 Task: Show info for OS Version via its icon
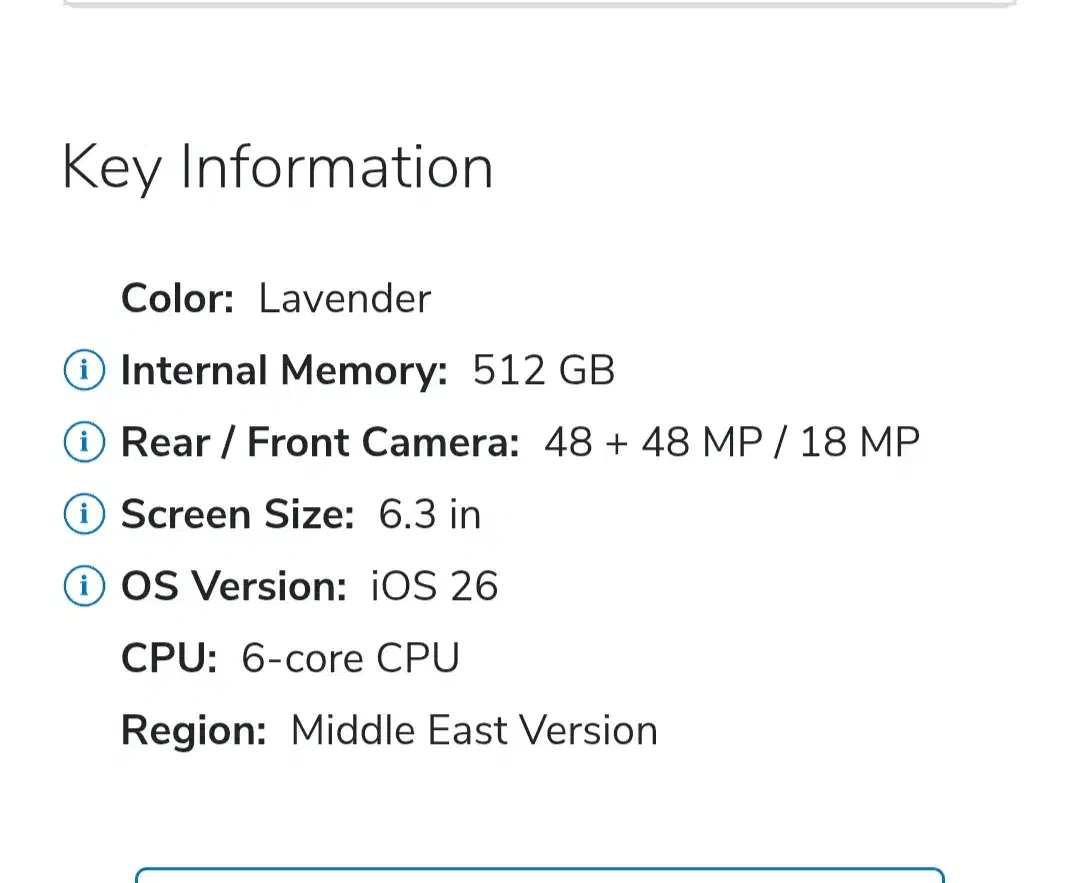84,586
